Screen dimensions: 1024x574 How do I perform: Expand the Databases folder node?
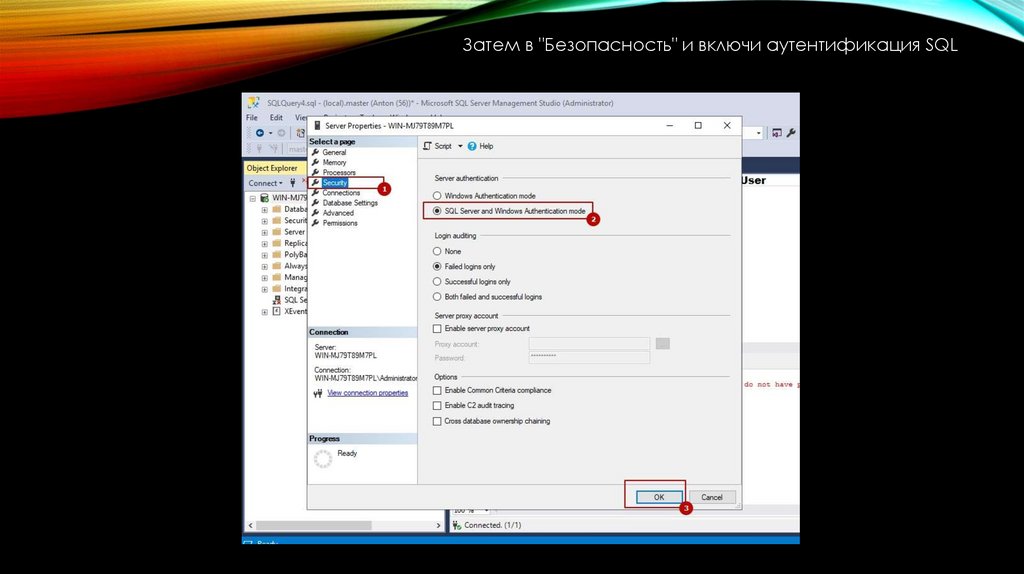[264, 210]
